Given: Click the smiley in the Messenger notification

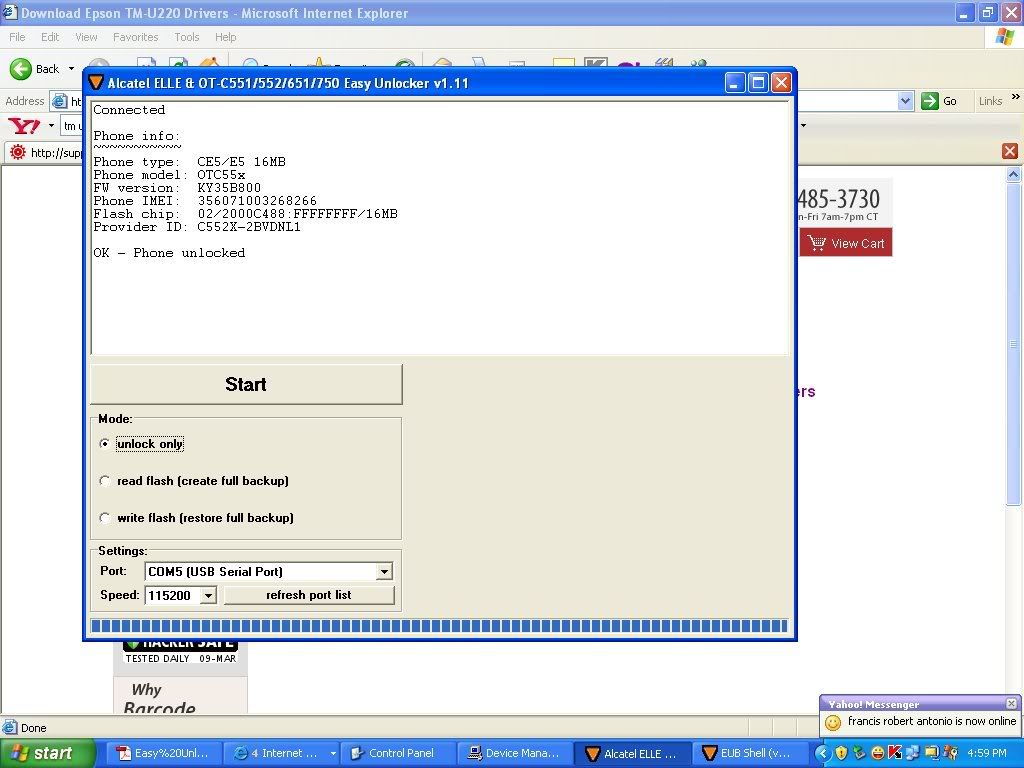Looking at the screenshot, I should [833, 722].
